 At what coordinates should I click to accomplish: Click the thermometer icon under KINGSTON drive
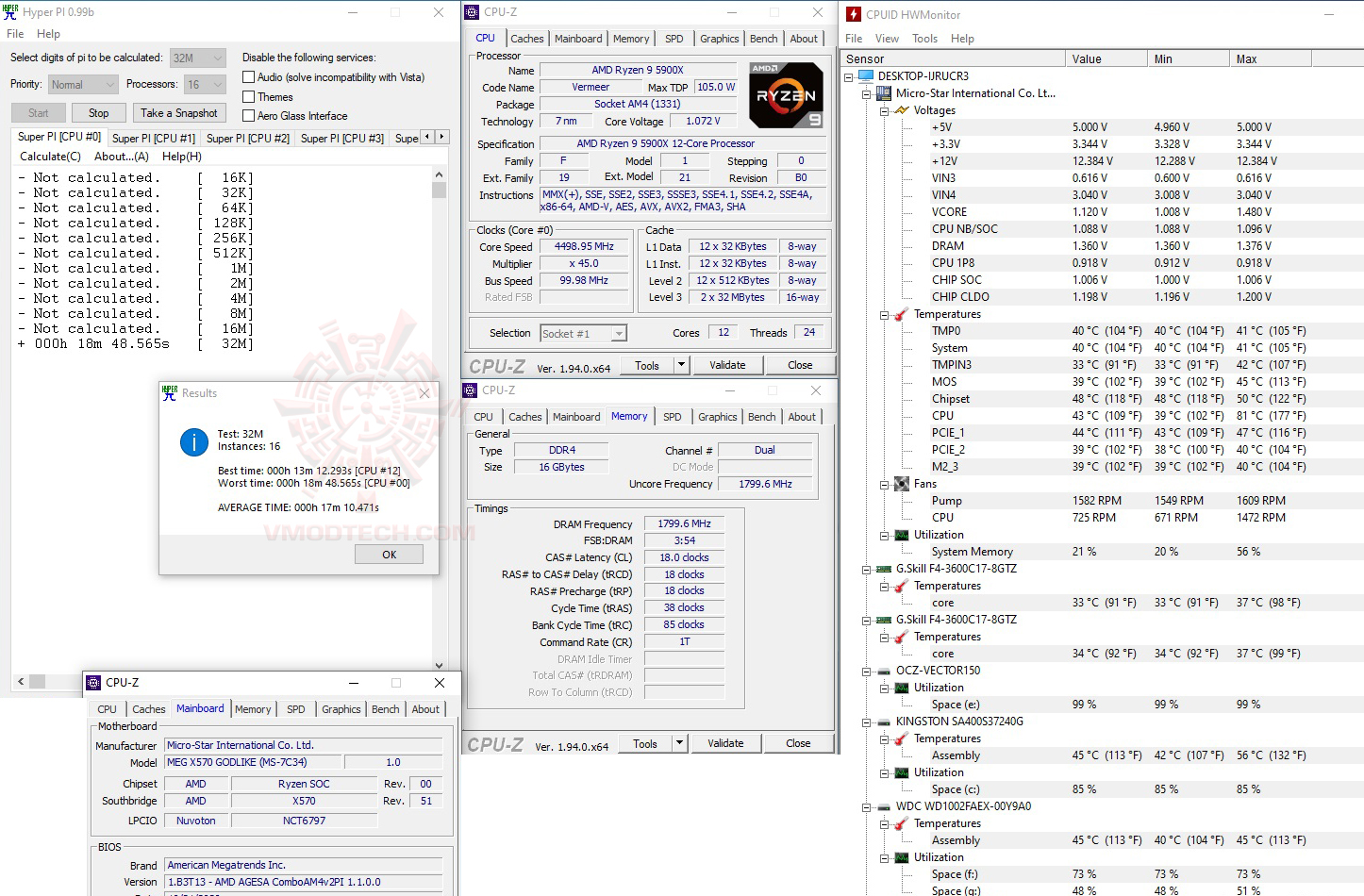902,738
